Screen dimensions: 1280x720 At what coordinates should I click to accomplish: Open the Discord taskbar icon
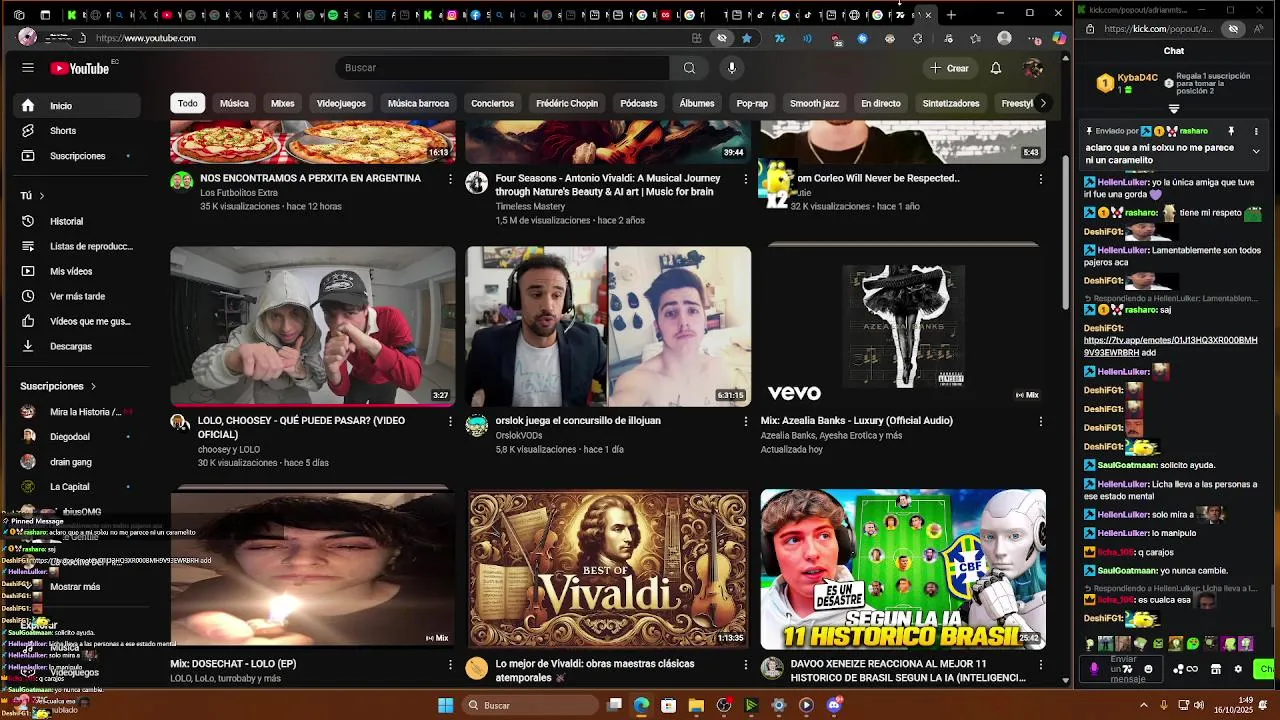tap(835, 705)
